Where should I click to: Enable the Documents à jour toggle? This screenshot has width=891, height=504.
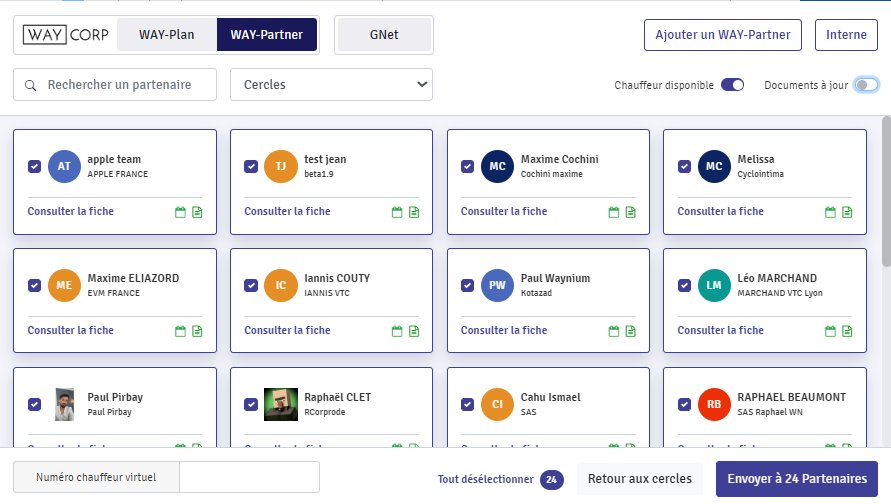tap(866, 85)
